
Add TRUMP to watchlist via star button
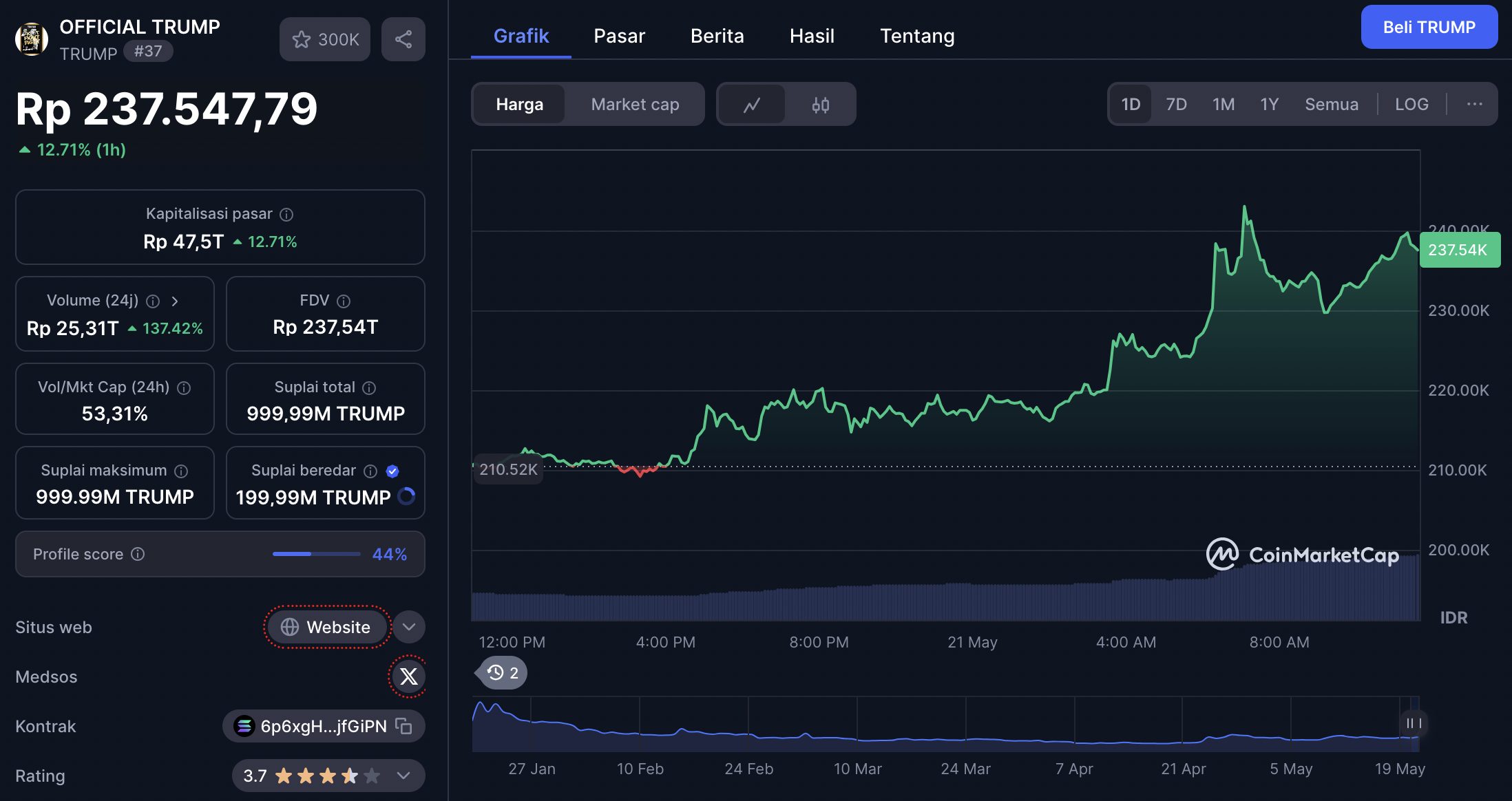[x=325, y=39]
